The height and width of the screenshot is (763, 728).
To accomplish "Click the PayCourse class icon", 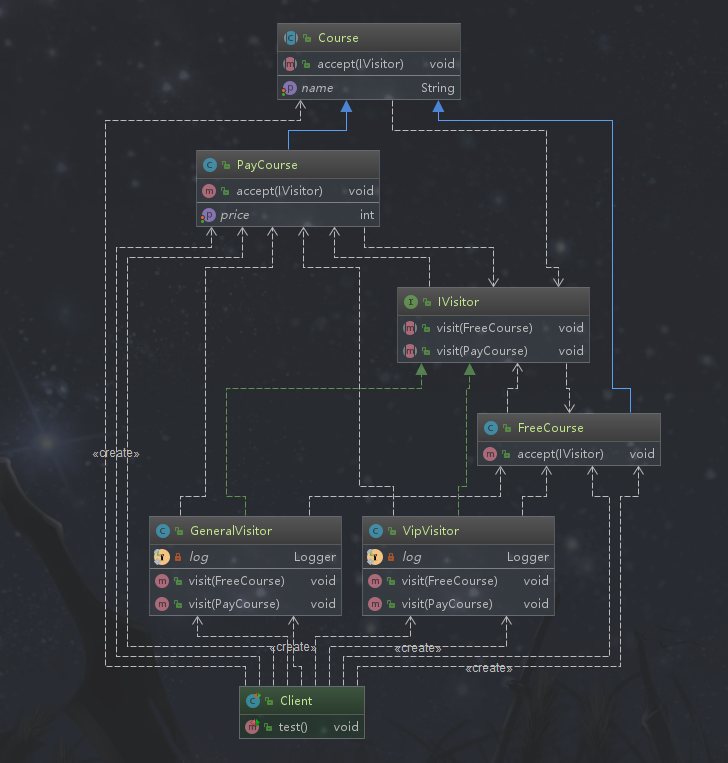I will click(209, 165).
